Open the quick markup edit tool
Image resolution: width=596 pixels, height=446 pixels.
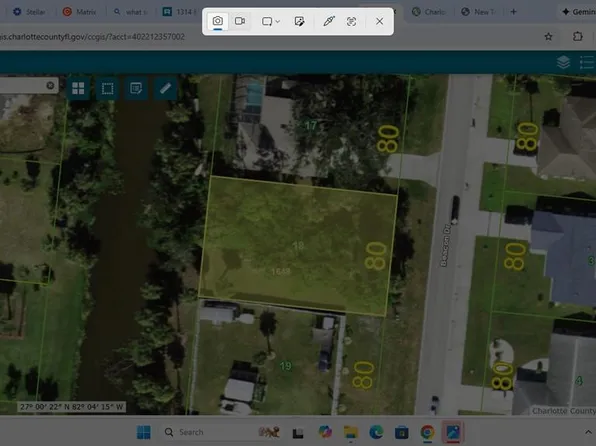(299, 21)
